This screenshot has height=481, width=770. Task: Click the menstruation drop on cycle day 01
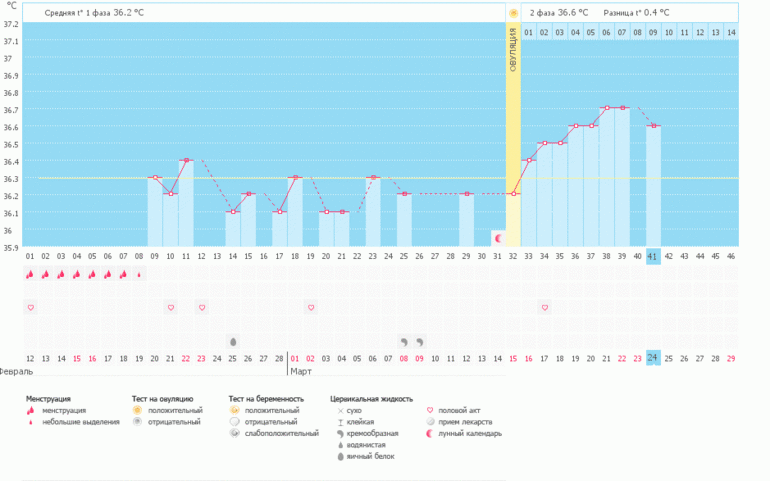point(30,274)
